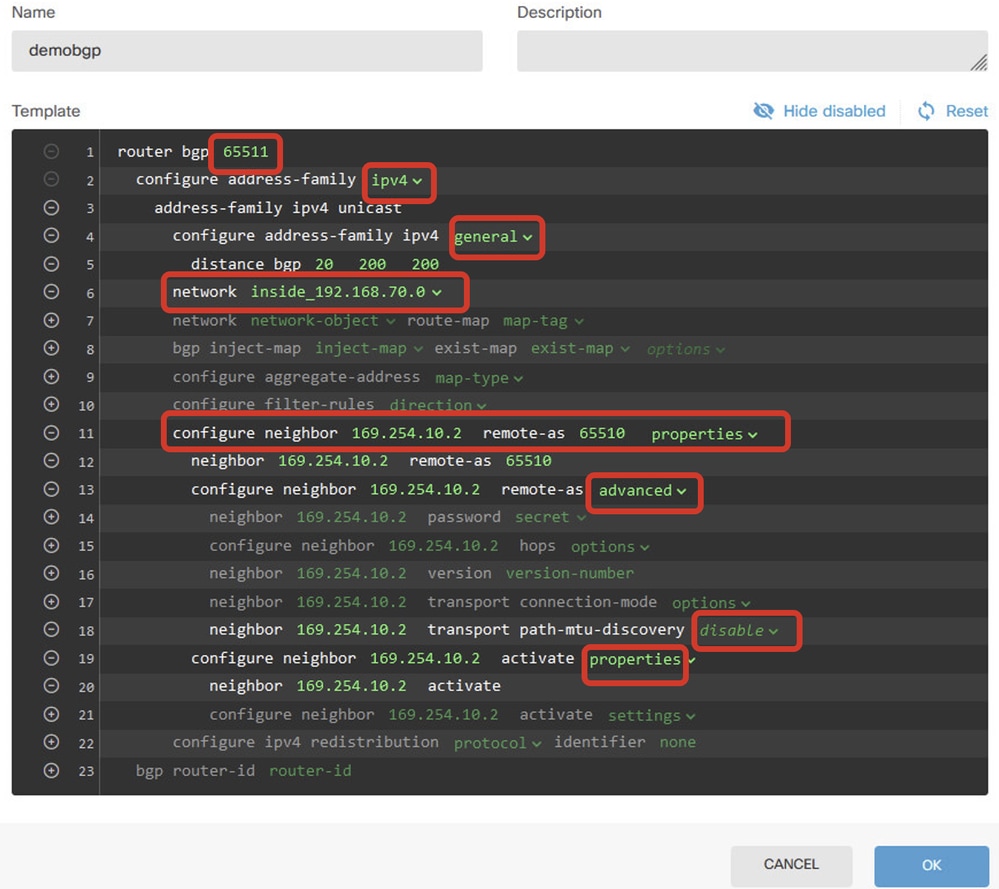Open the advanced dropdown on line 13
This screenshot has width=999, height=889.
642,490
